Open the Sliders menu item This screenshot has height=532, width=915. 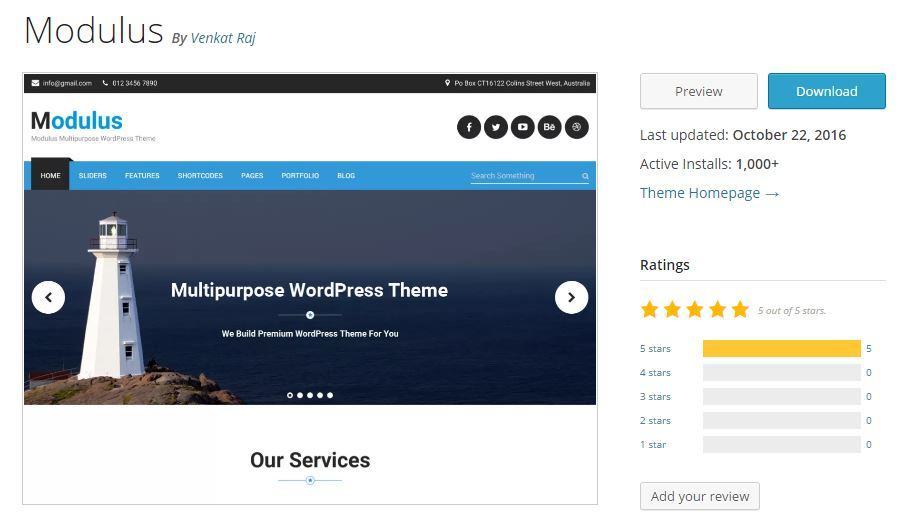(x=93, y=176)
